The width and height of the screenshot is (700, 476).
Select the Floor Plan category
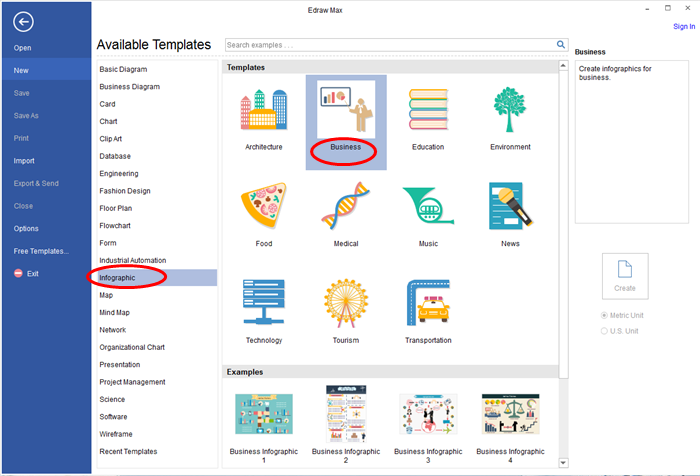(x=116, y=208)
